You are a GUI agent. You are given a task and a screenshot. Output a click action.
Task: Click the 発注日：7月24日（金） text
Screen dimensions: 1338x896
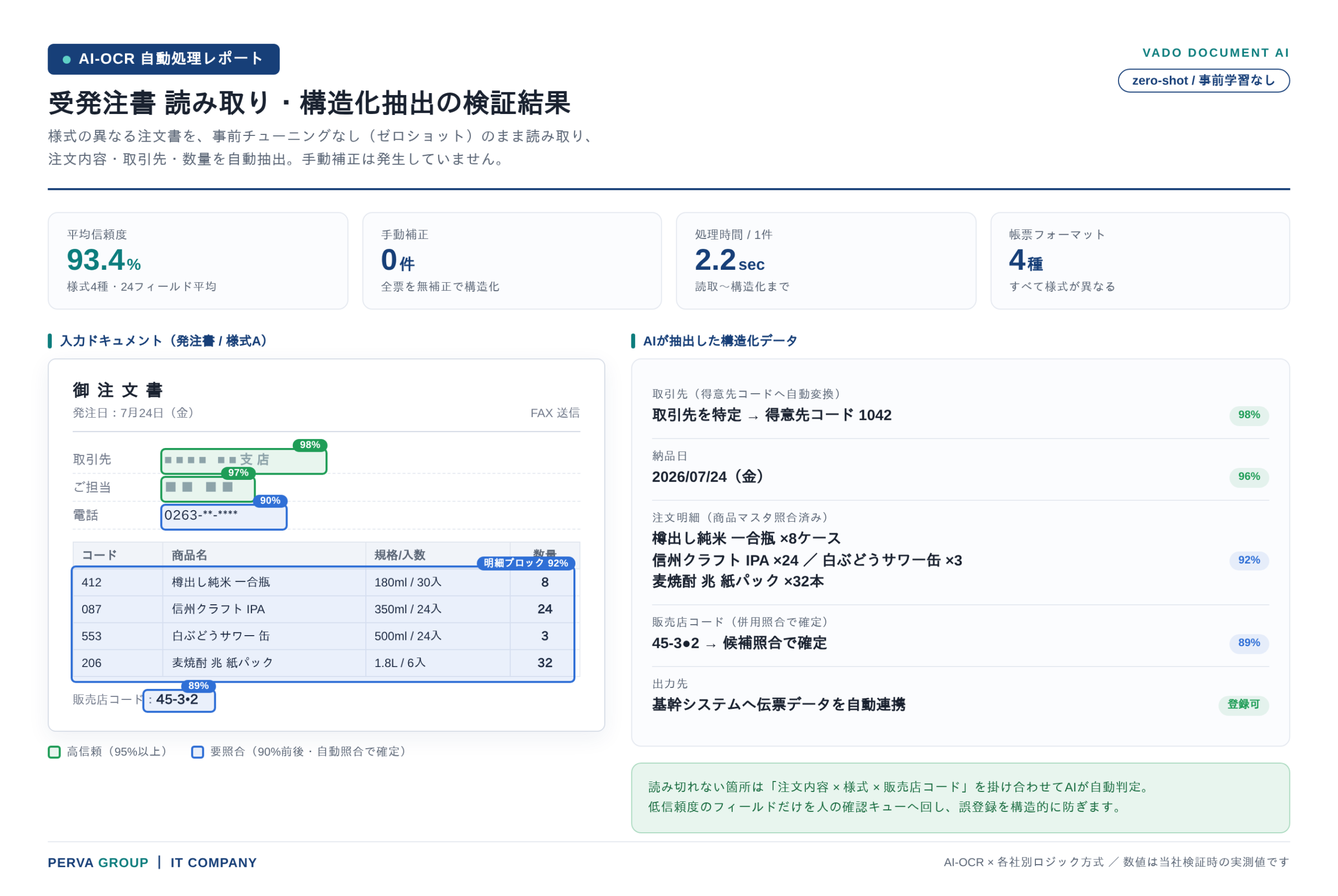133,413
